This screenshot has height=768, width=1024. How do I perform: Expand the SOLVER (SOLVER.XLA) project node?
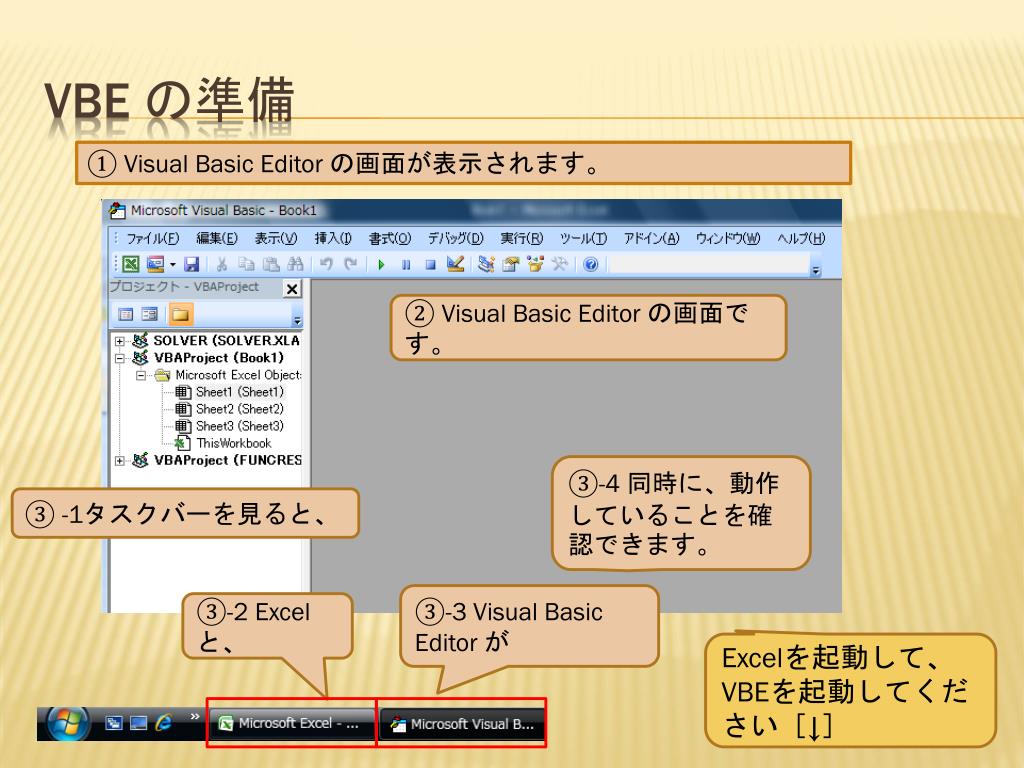coord(120,341)
